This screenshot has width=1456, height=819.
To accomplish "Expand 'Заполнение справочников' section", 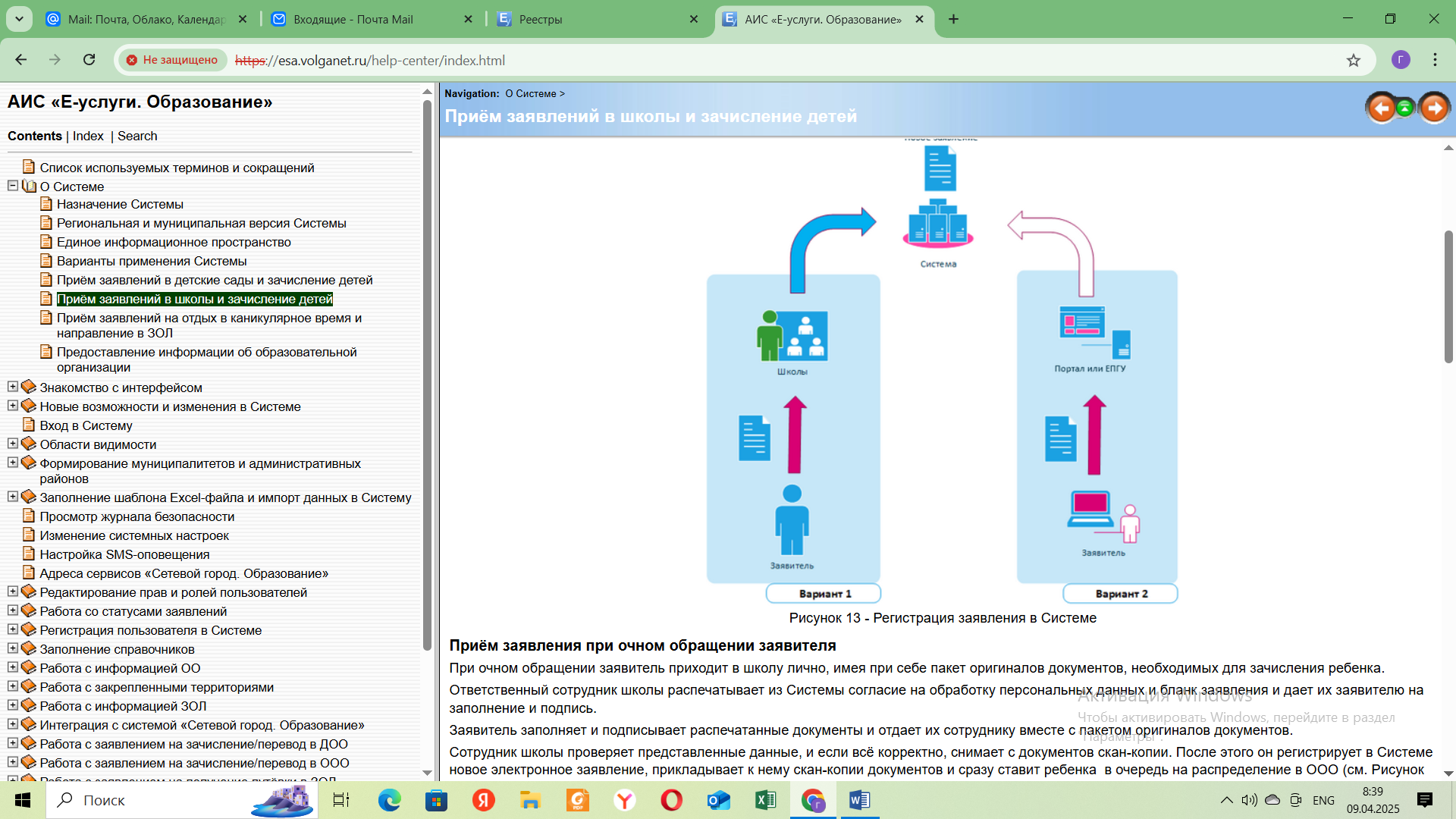I will pos(12,648).
